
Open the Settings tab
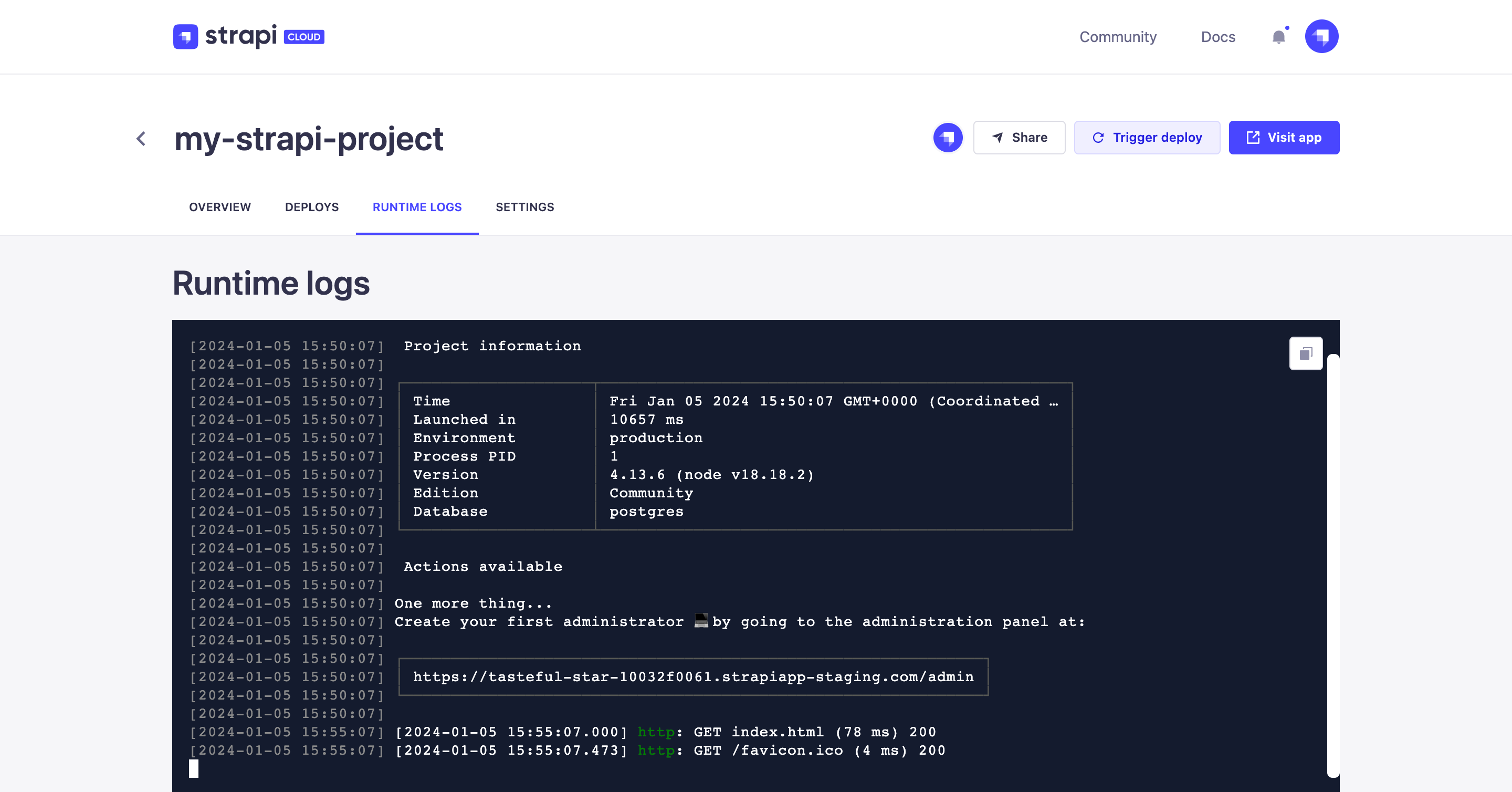tap(524, 206)
